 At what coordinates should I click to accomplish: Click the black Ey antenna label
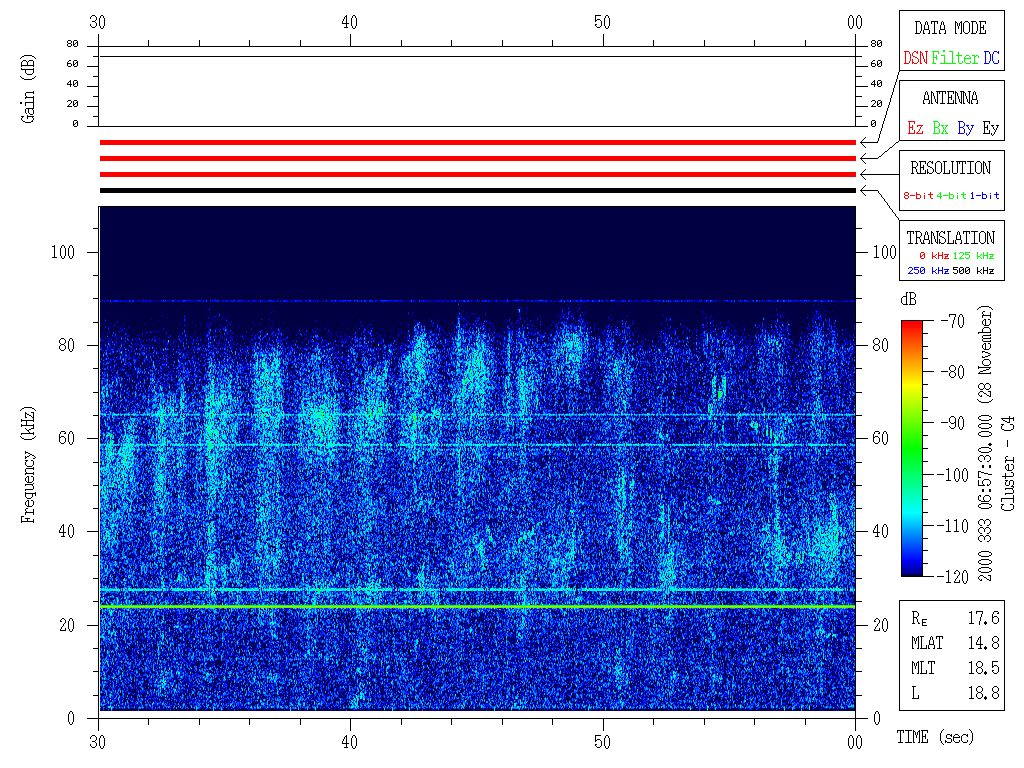[990, 128]
